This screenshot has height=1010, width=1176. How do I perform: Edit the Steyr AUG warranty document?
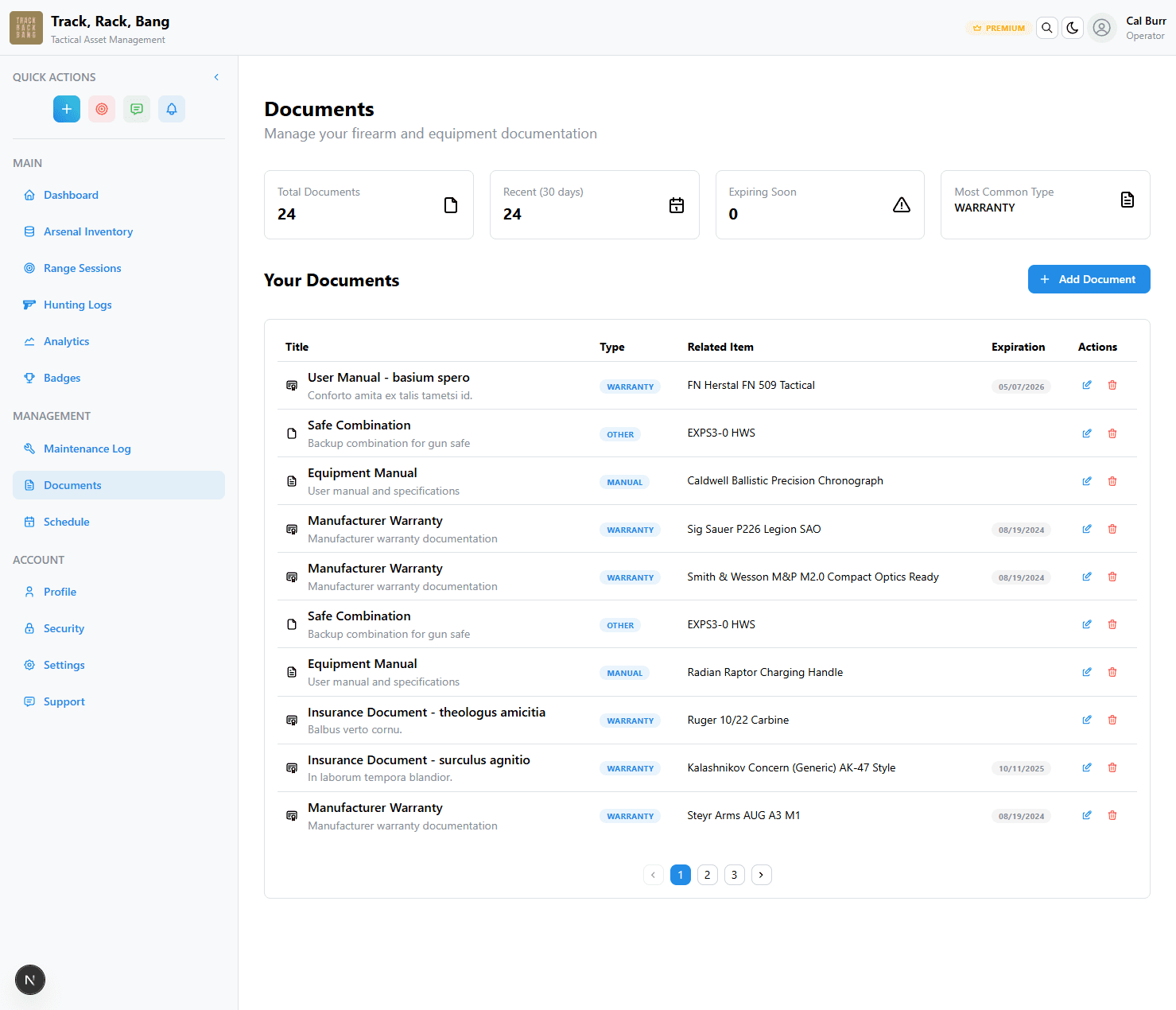(x=1087, y=815)
